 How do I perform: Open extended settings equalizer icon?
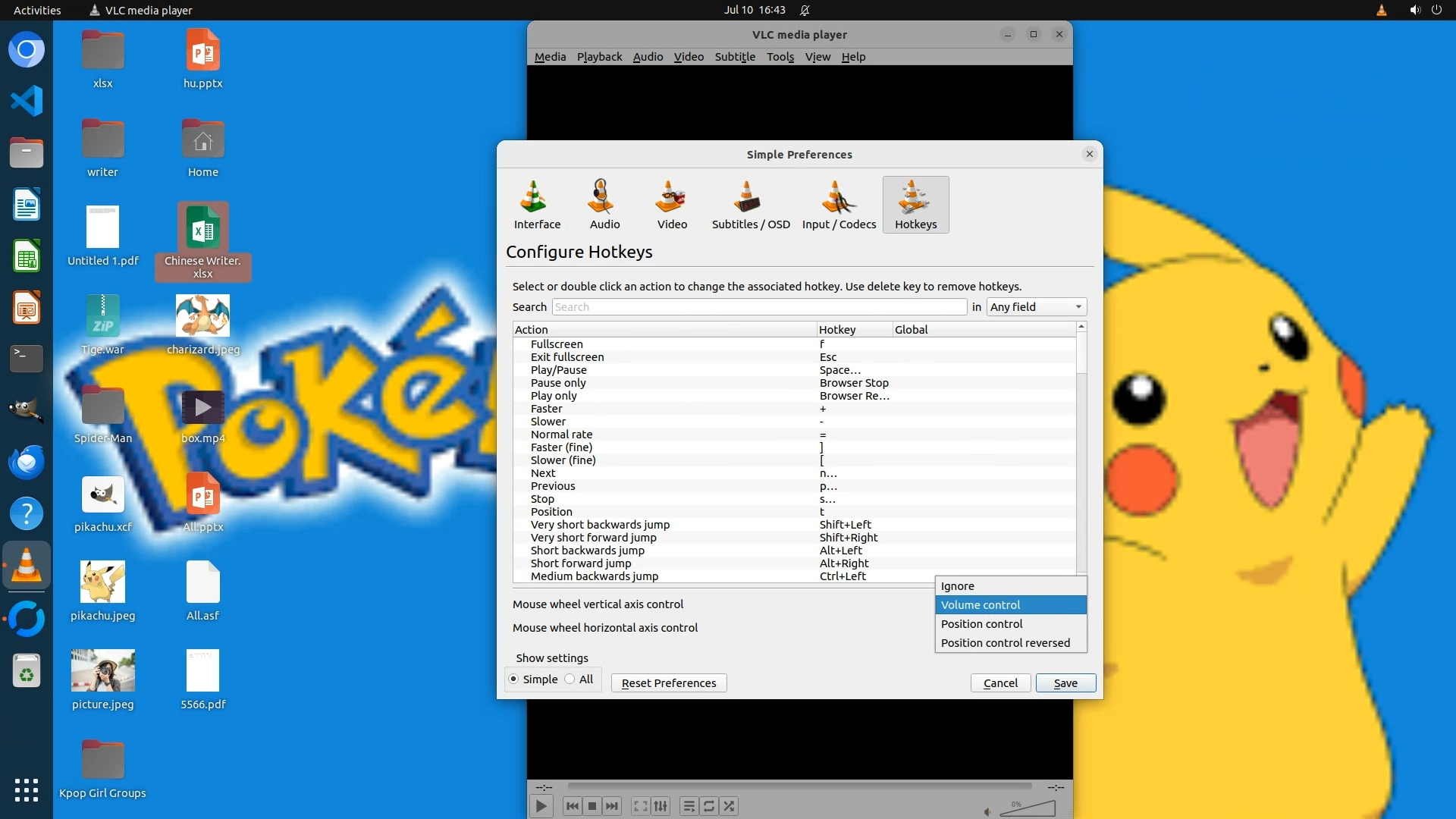point(661,806)
